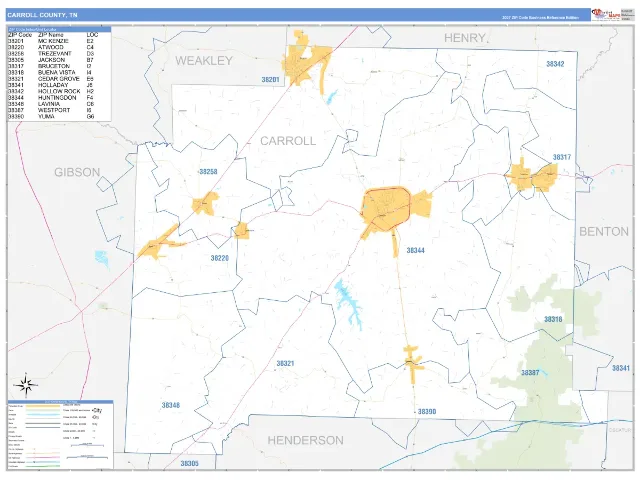Select HOLLOW ROCK in the ZIP index table

pos(59,91)
